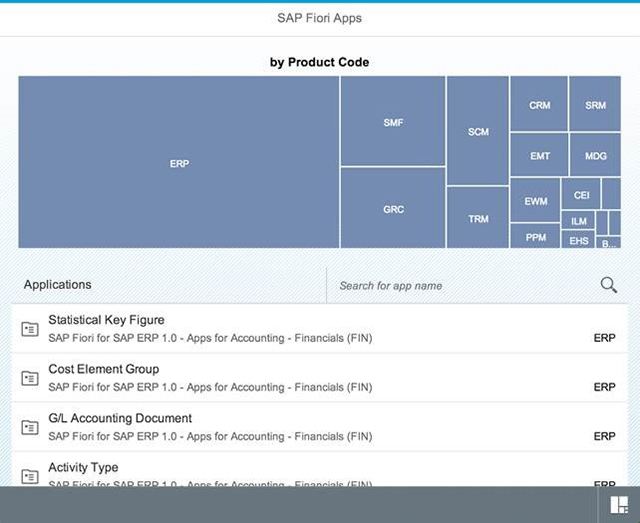Open the Statistical Key Figure app entry
Viewport: 640px width, 523px height.
pos(319,329)
